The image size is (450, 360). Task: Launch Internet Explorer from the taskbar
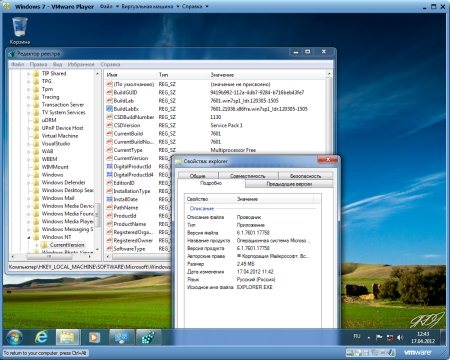point(41,337)
